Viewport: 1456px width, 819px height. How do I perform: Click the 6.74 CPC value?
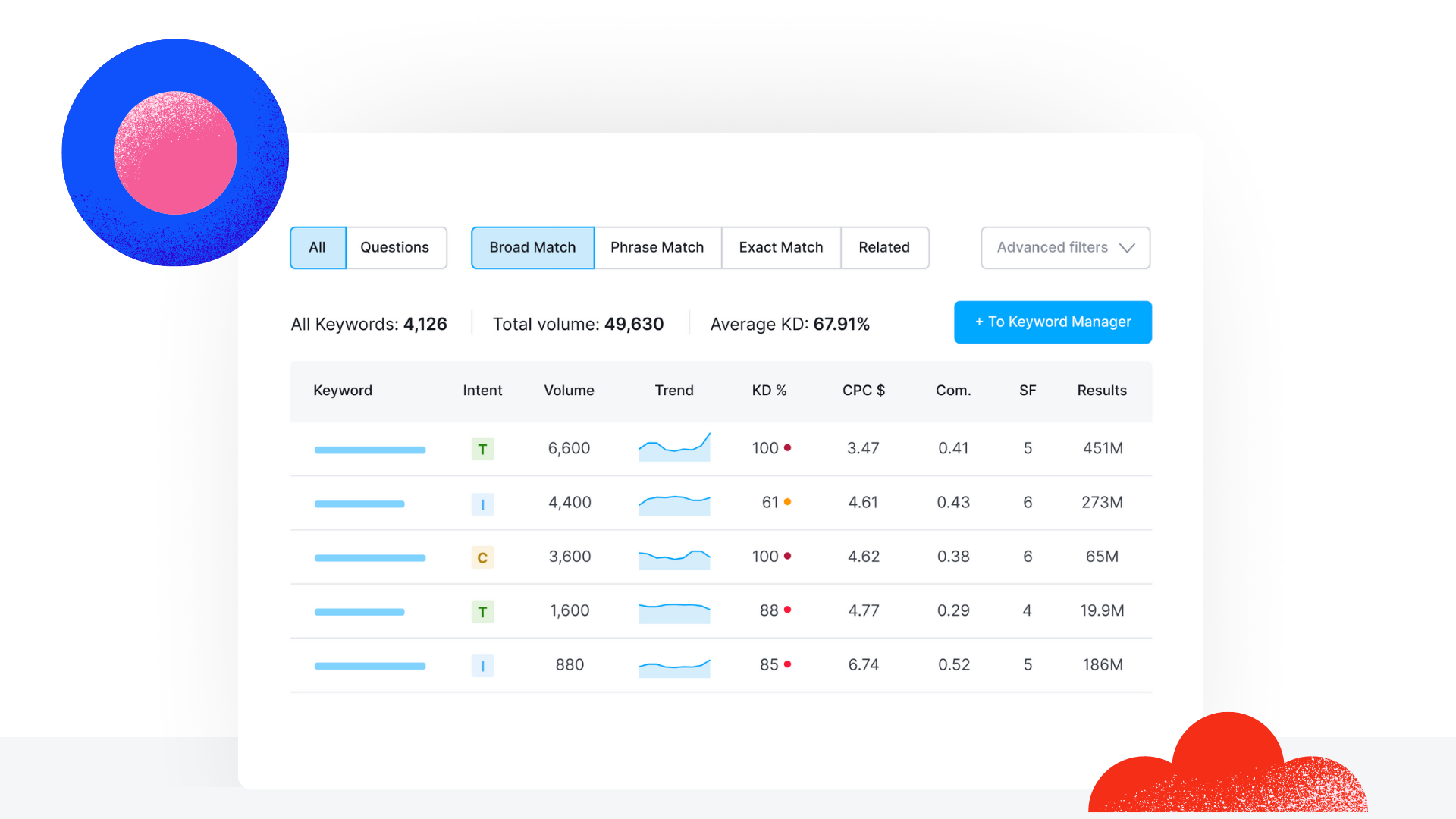coord(864,665)
